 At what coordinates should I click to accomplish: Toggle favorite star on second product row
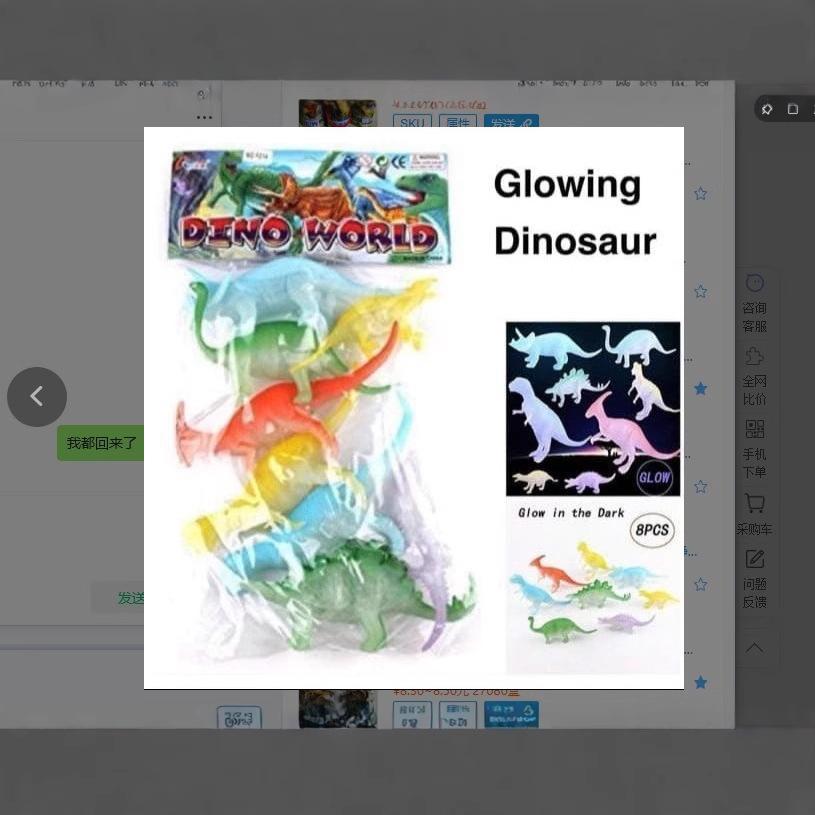point(700,292)
